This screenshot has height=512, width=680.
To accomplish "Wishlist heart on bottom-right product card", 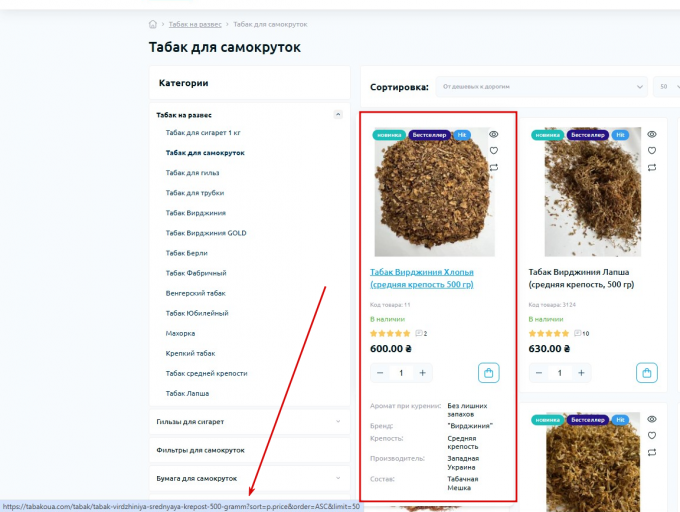I will [x=652, y=435].
